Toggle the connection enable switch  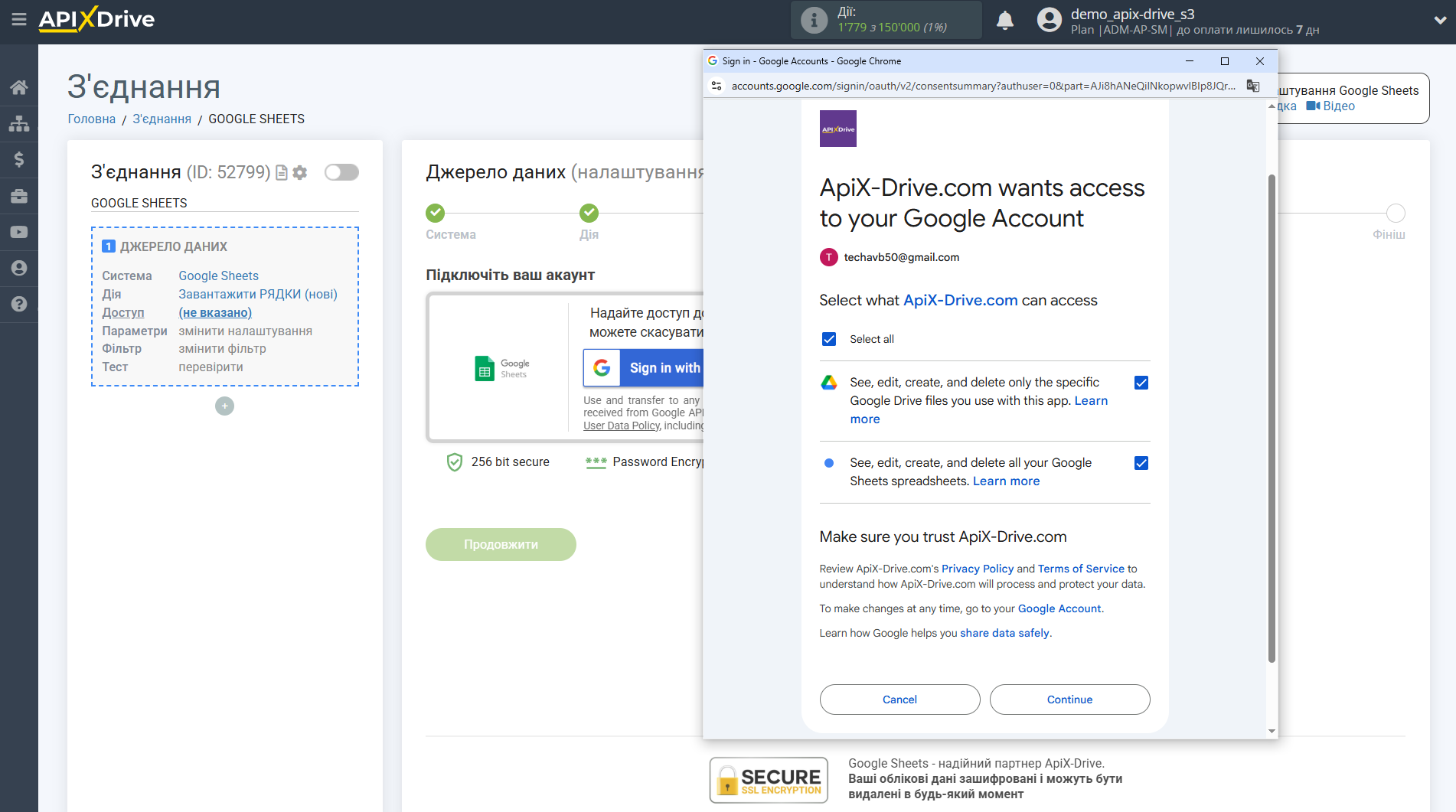point(341,172)
